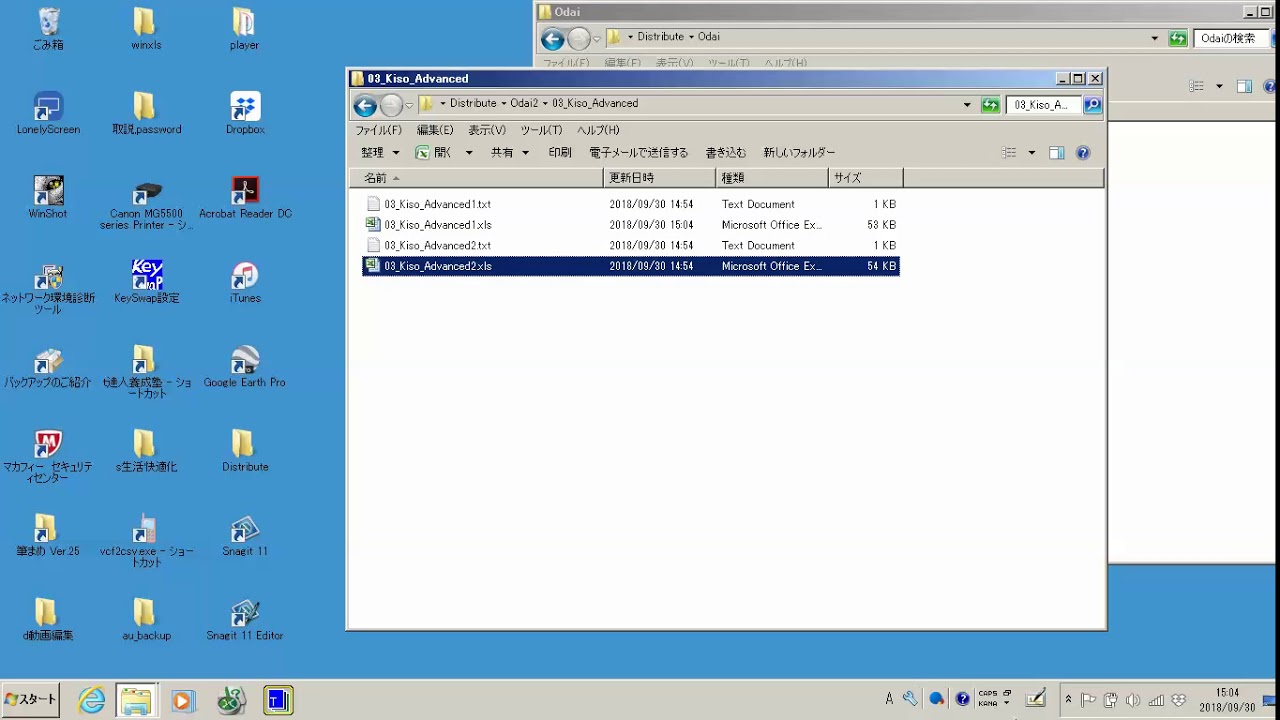Click the スタート button on taskbar
The height and width of the screenshot is (720, 1280).
coord(31,700)
